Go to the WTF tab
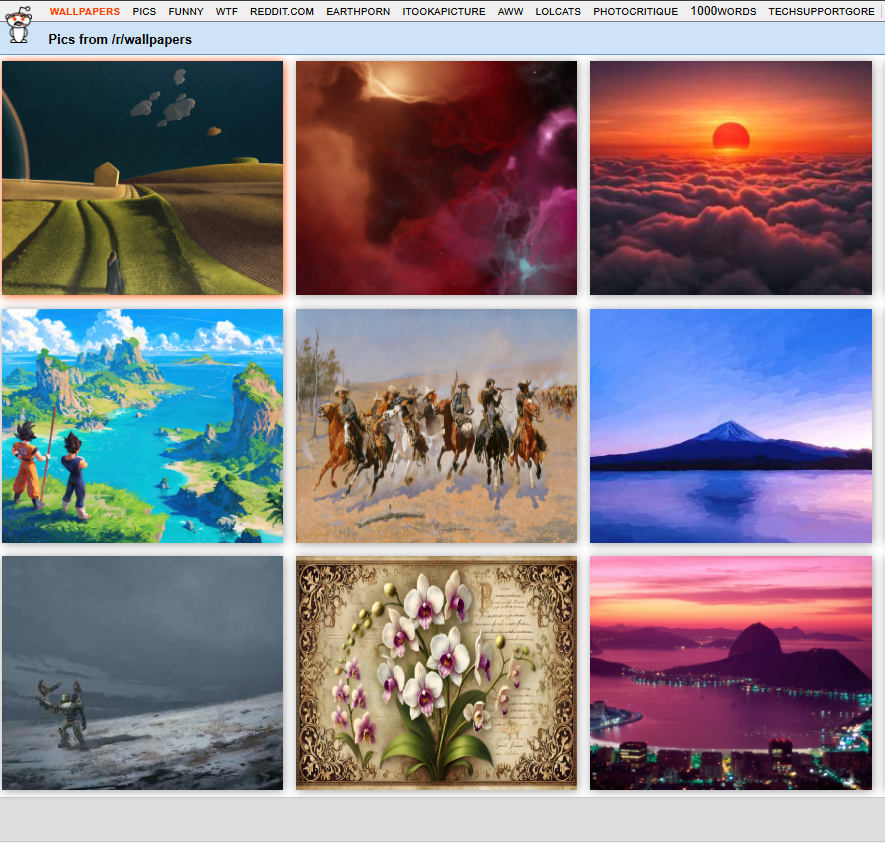Viewport: 885px width, 843px height. click(x=227, y=12)
